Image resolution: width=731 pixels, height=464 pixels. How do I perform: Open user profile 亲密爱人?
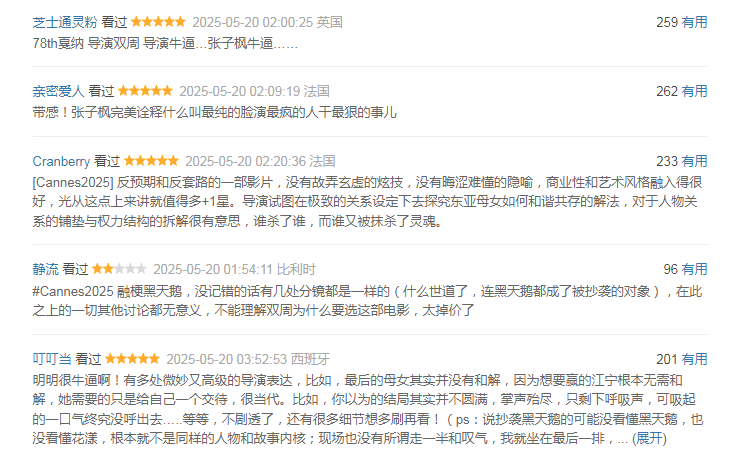click(58, 91)
